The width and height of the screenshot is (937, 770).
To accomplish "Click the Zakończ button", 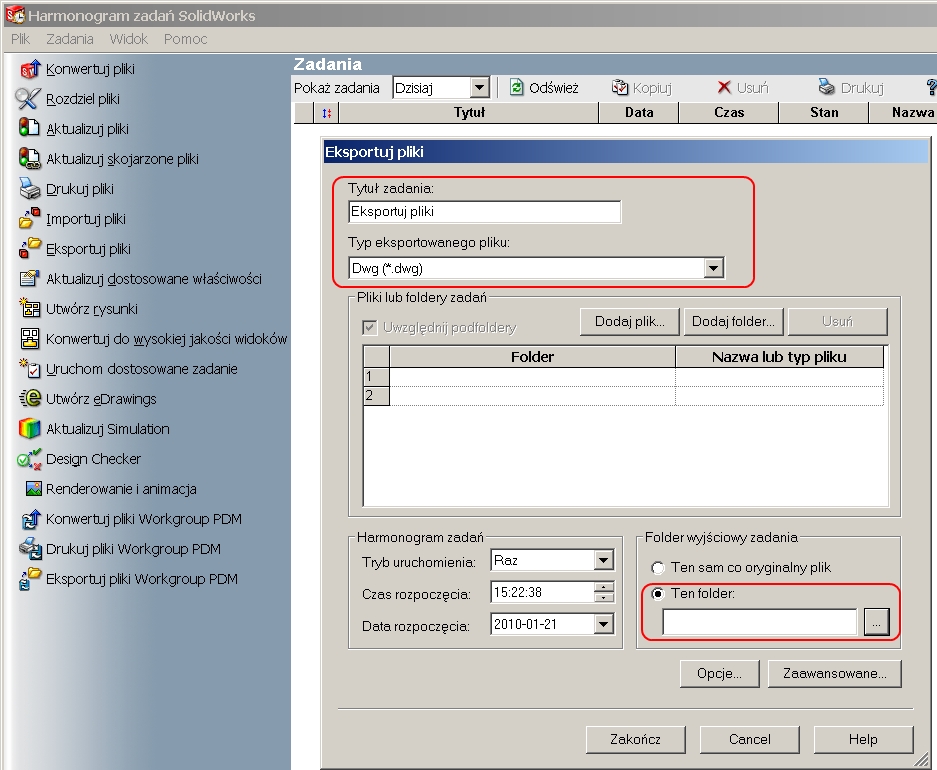I will pos(635,740).
